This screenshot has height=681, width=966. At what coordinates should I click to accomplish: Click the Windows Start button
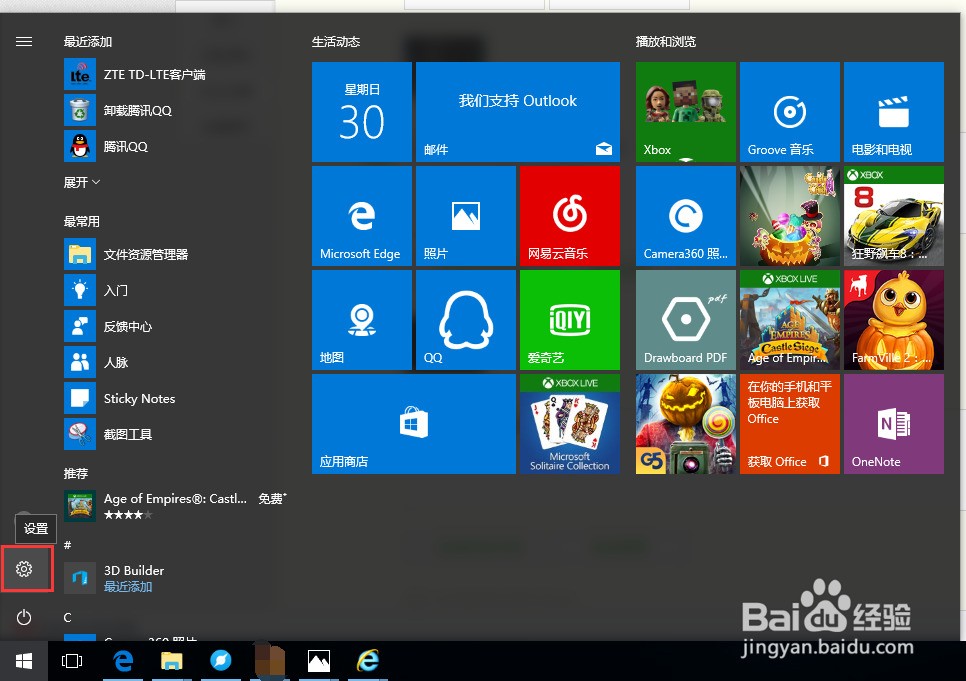(x=24, y=661)
